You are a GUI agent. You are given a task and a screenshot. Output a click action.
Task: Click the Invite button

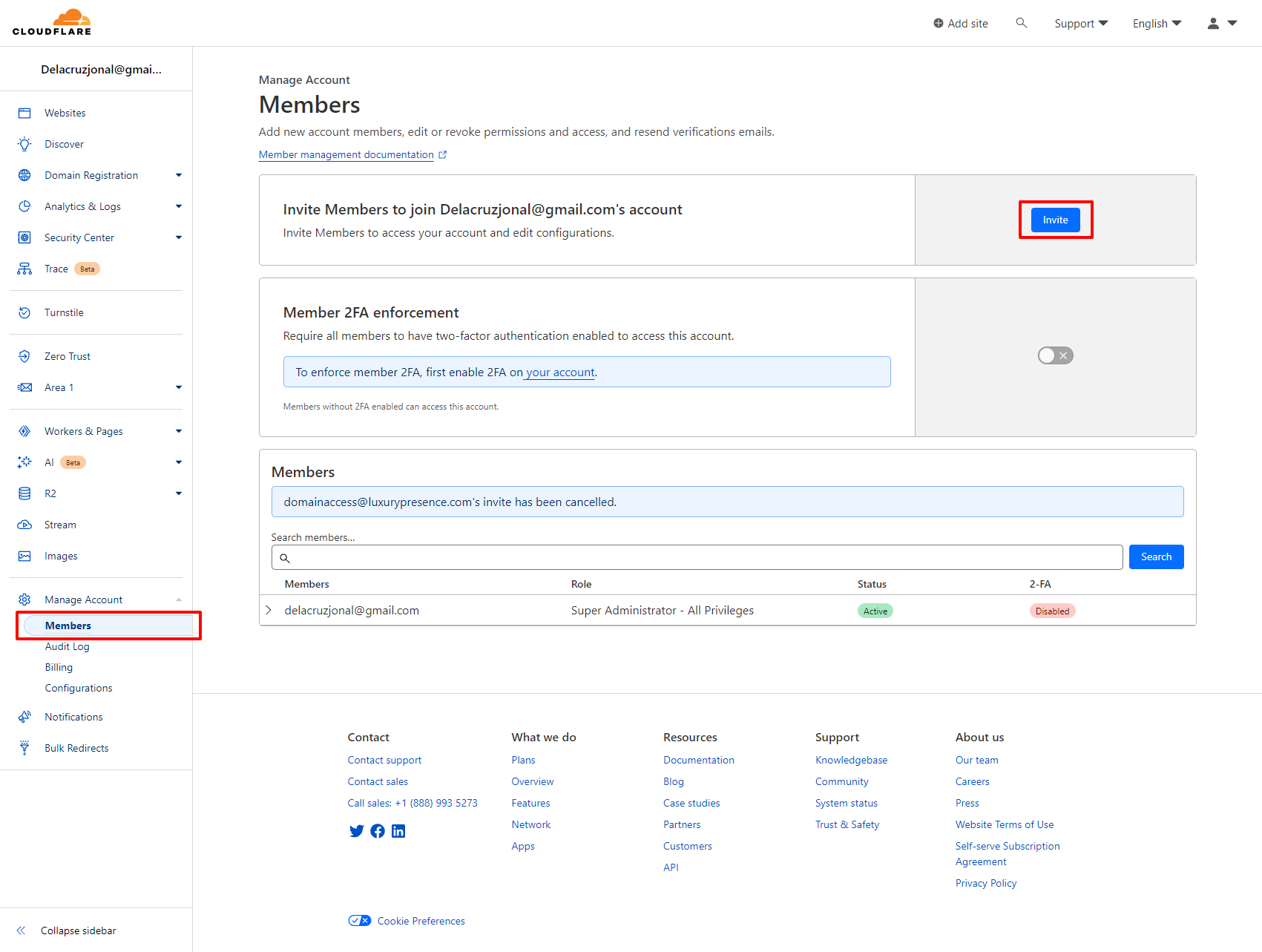1054,220
